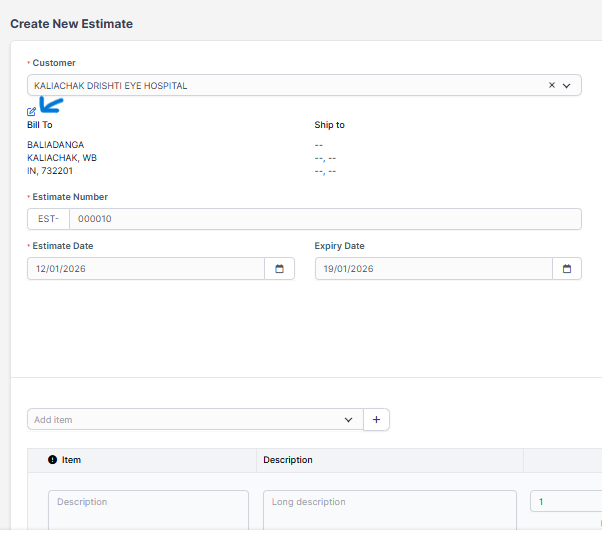Open the Expiry Date calendar picker icon
602x539 pixels.
(567, 269)
